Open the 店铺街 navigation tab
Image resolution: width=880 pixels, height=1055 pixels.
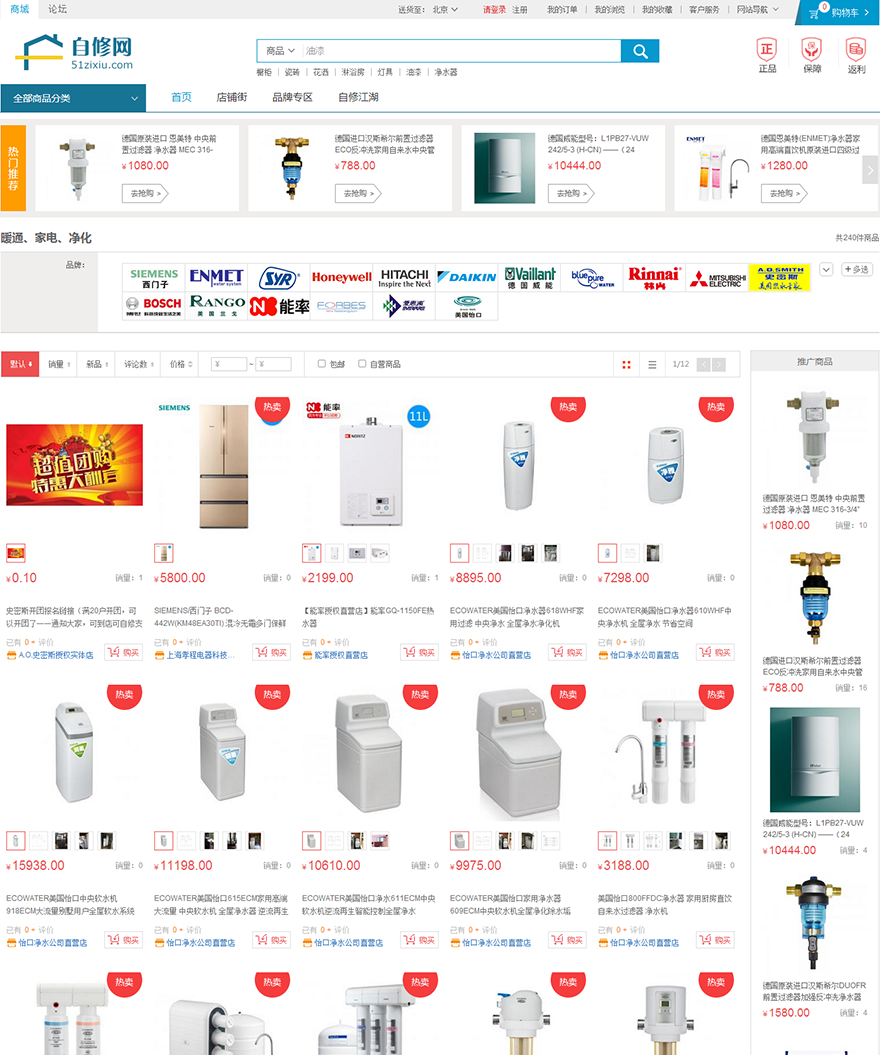[x=231, y=98]
